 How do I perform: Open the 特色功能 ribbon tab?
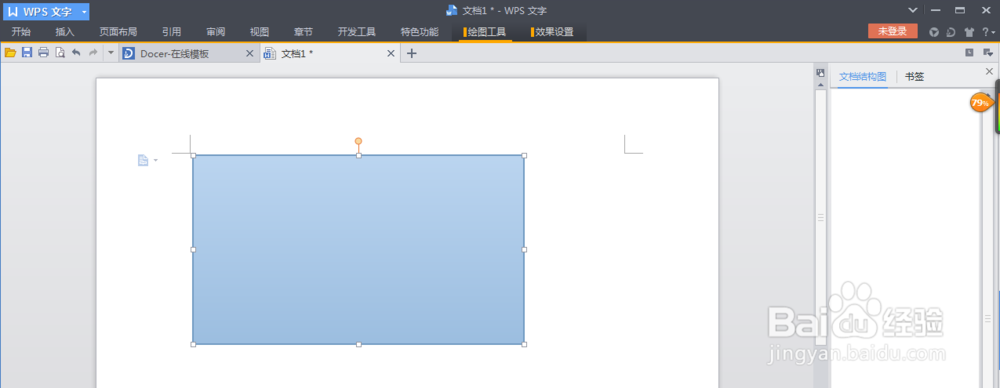point(419,32)
